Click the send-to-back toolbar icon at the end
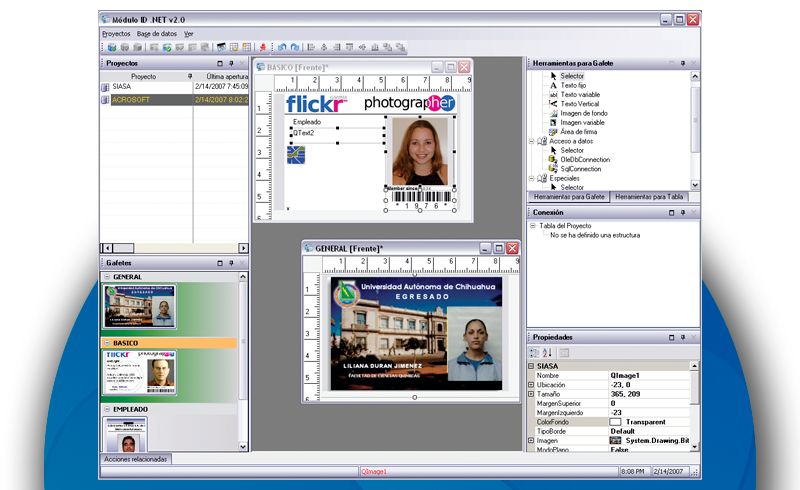Image resolution: width=800 pixels, height=490 pixels. (401, 47)
